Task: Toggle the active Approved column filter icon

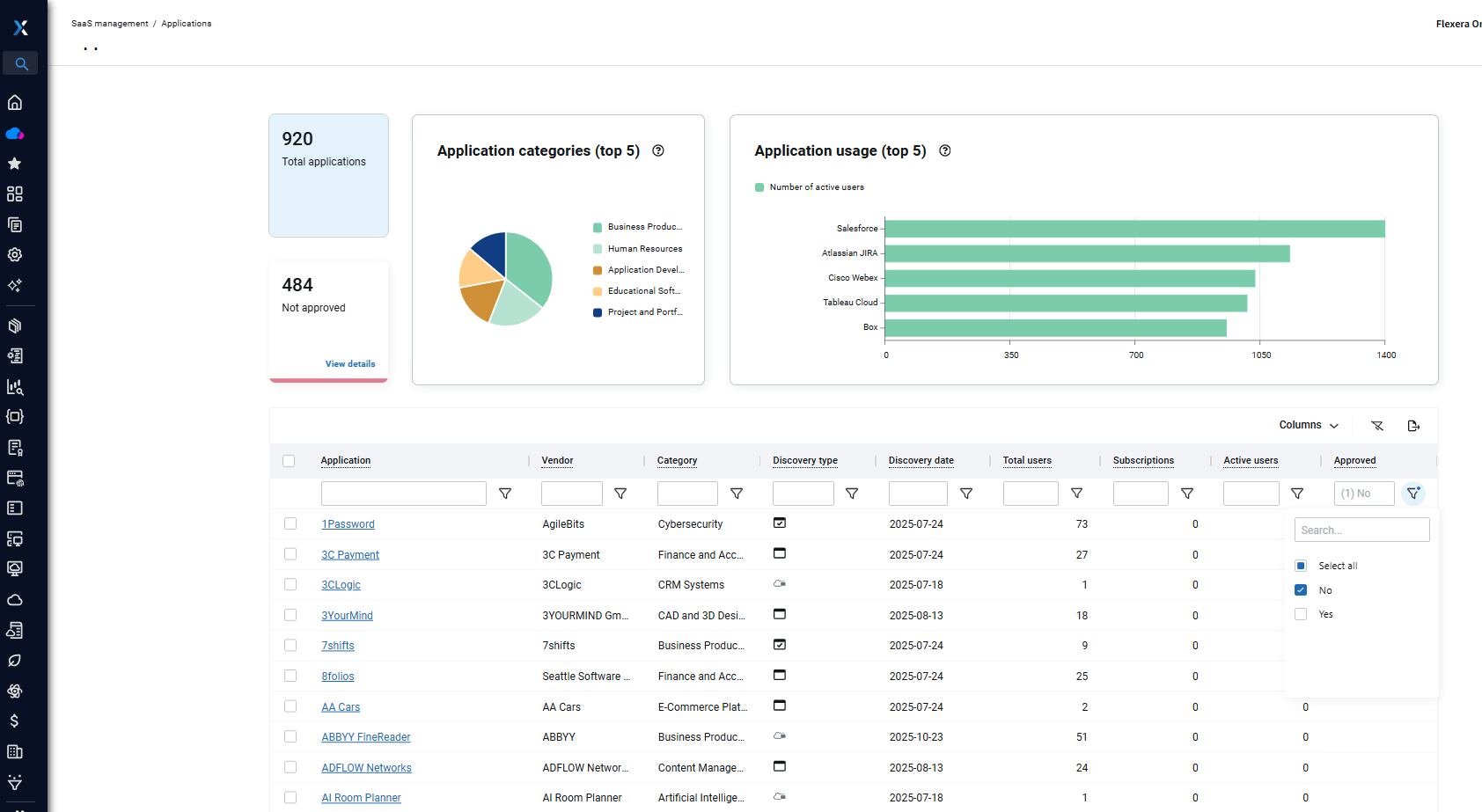Action: click(x=1413, y=494)
